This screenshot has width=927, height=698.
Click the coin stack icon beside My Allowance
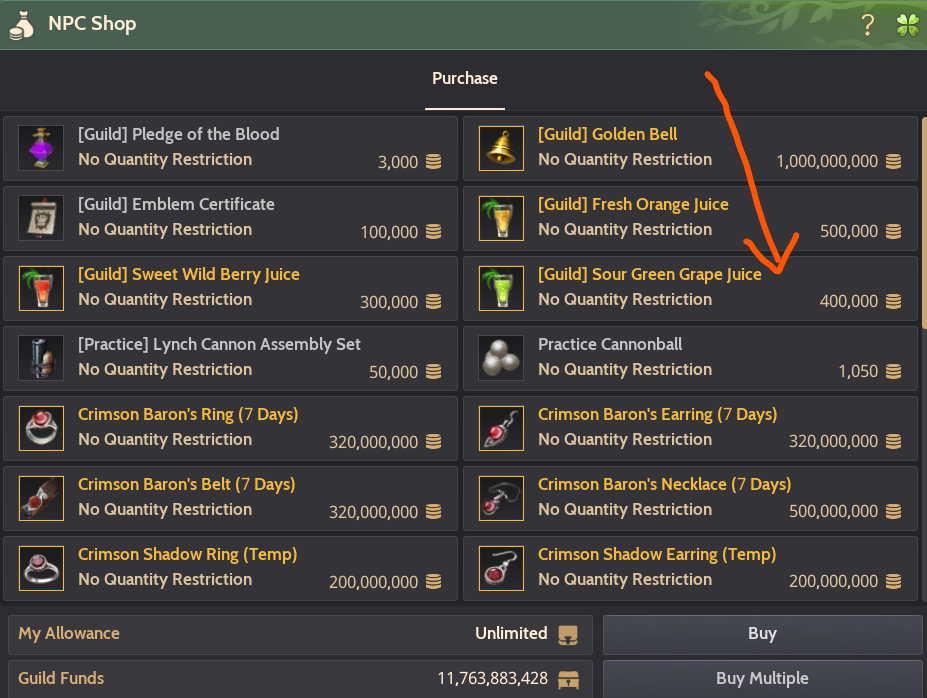pyautogui.click(x=567, y=634)
